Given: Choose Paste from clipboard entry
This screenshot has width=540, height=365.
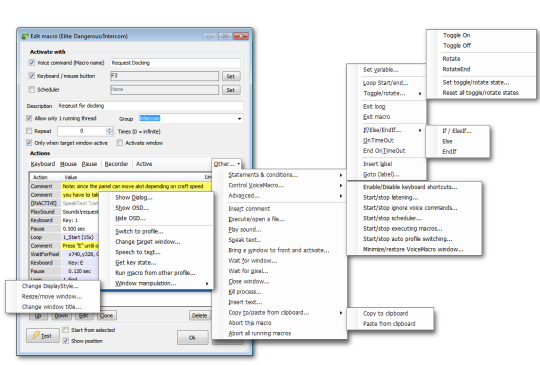Looking at the screenshot, I should click(x=389, y=324).
